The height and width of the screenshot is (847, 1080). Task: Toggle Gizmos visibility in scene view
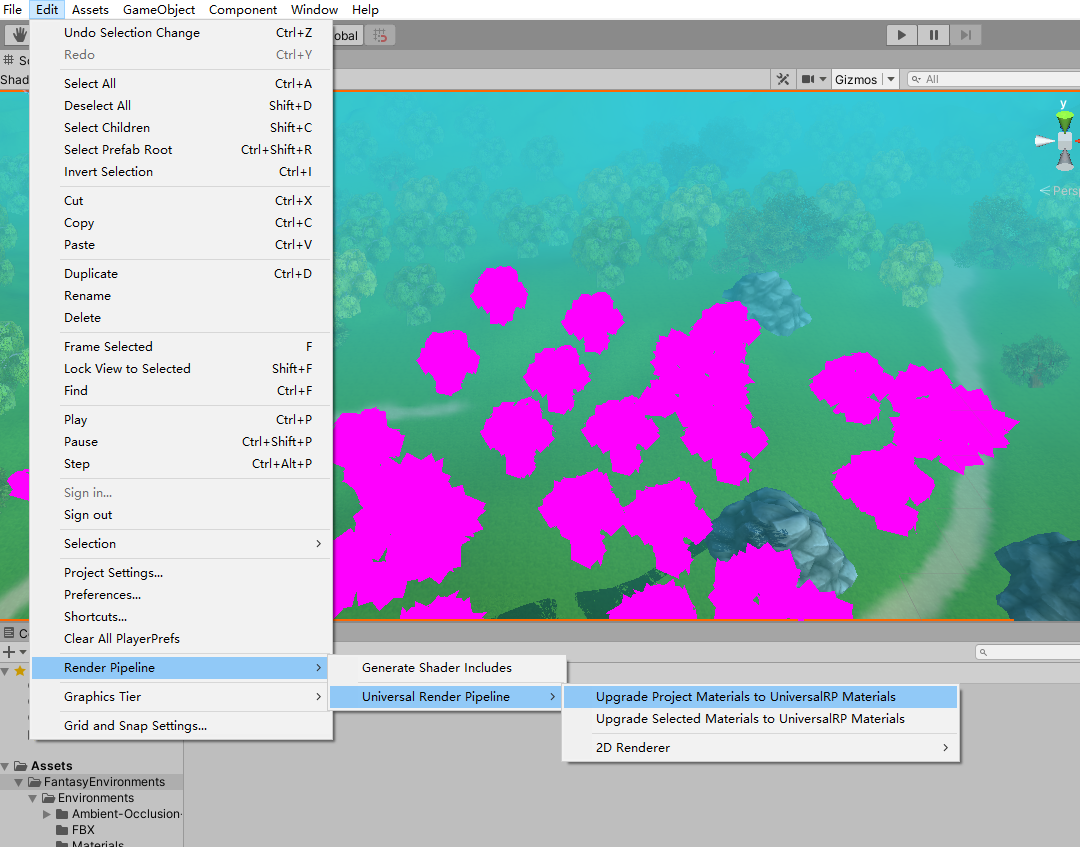point(858,78)
